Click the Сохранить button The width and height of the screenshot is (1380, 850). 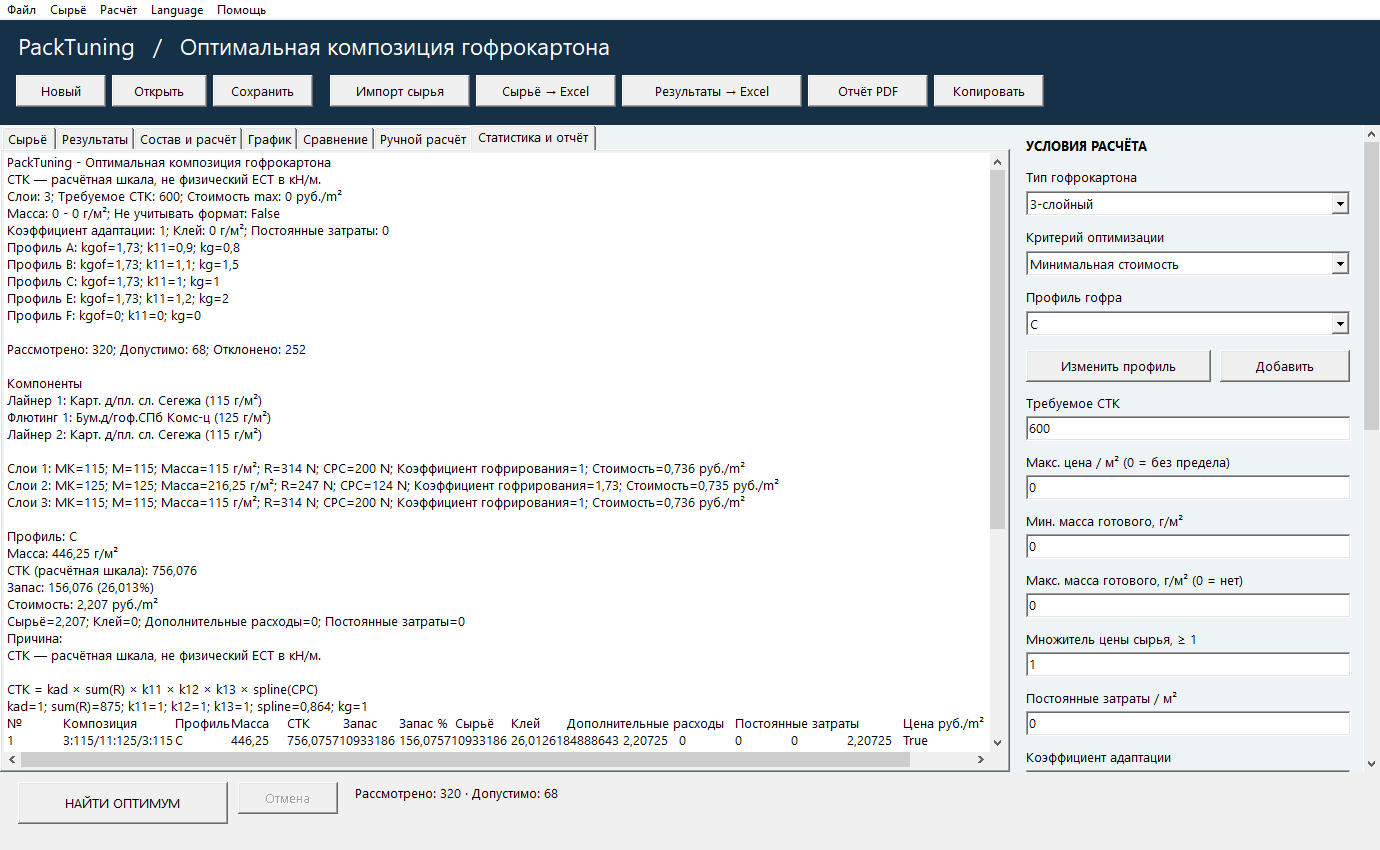pos(262,91)
